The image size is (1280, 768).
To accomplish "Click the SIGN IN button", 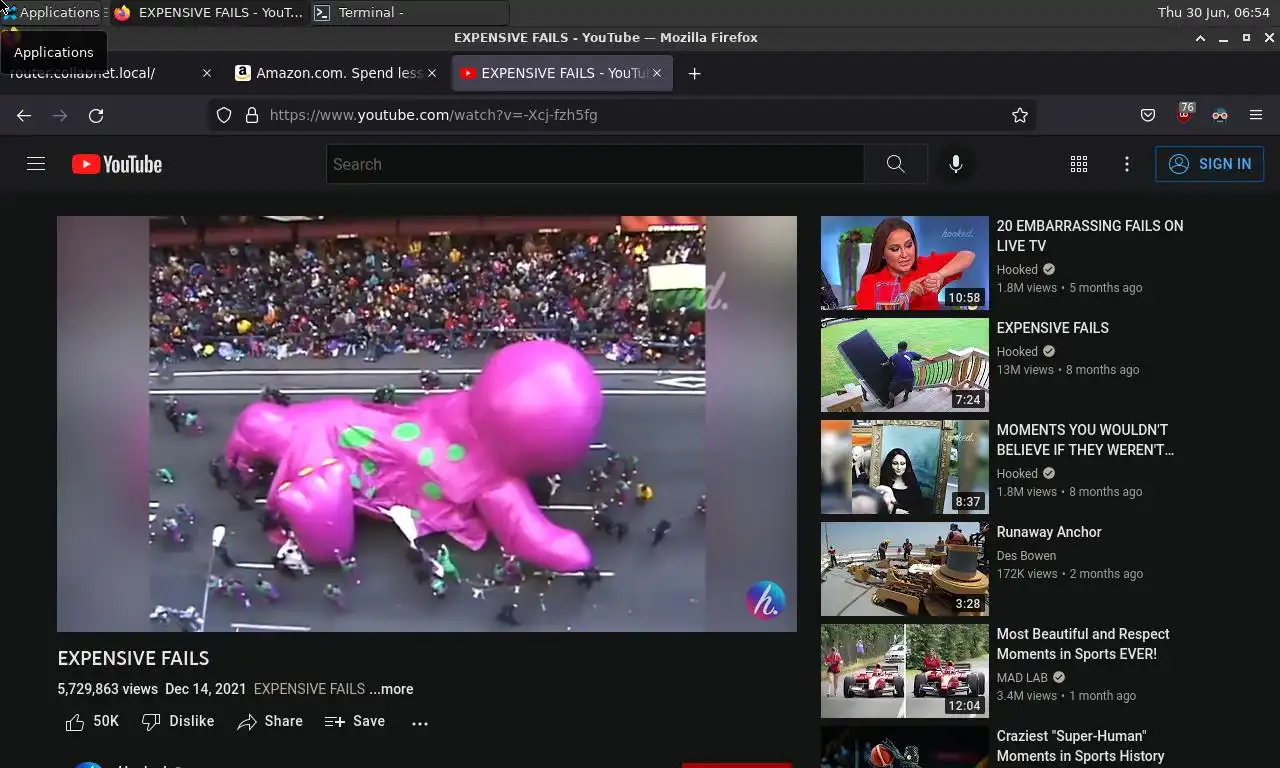I will click(x=1209, y=164).
